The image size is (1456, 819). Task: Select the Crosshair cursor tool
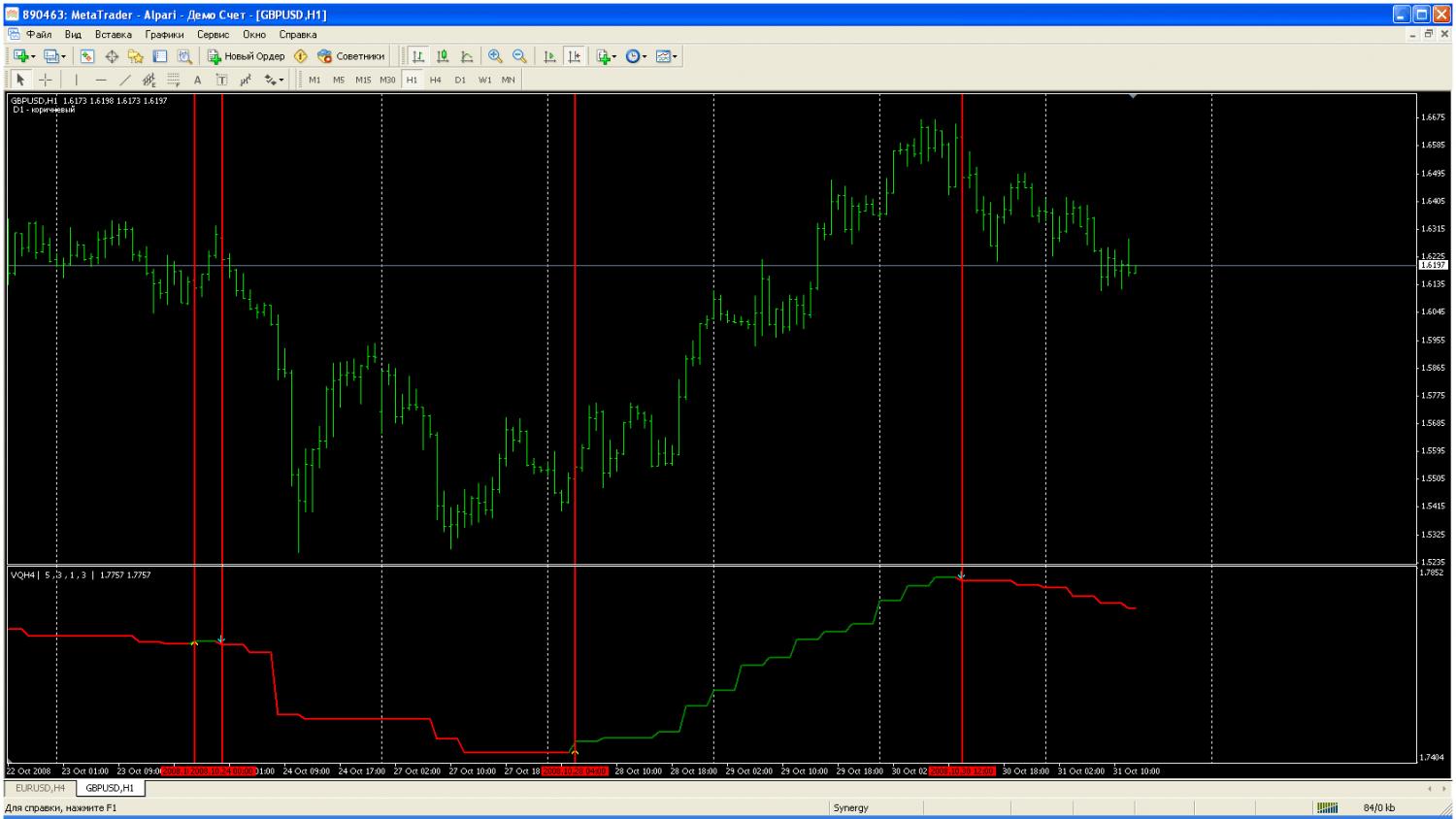click(46, 80)
